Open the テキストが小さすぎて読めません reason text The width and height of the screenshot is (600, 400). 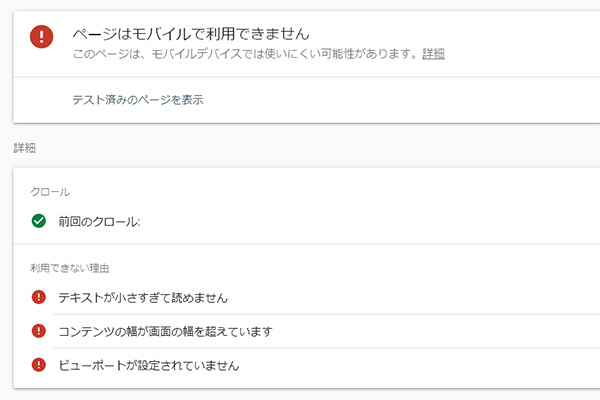click(x=143, y=297)
